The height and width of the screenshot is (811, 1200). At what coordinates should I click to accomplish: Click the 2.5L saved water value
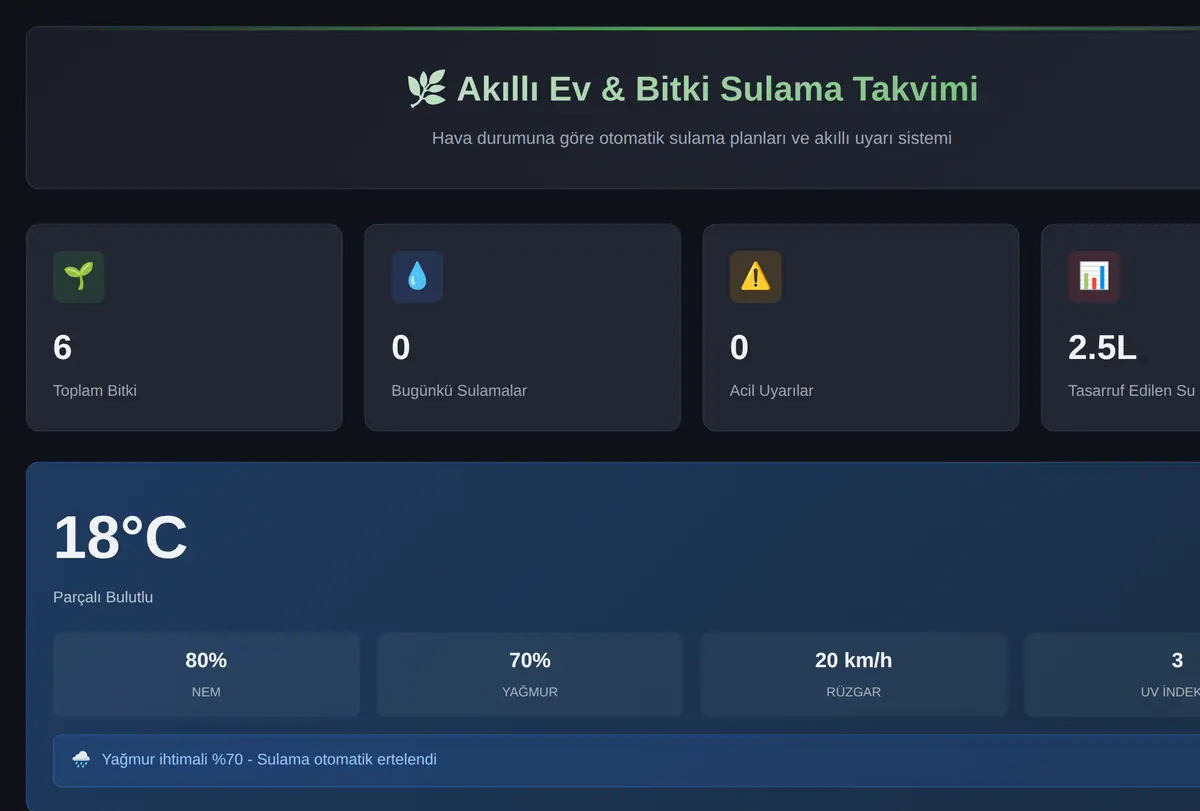(1102, 348)
